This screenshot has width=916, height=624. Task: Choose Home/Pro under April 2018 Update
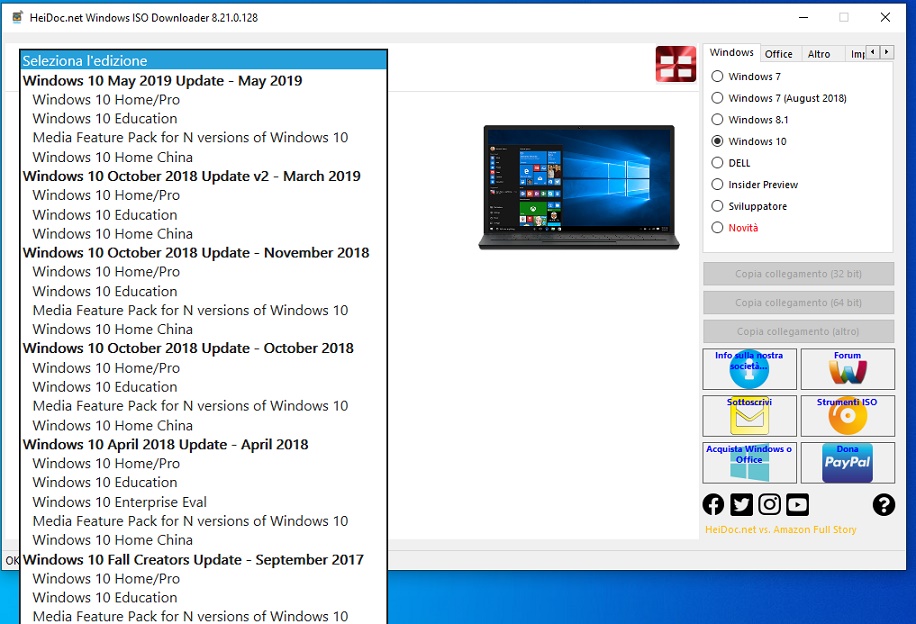[203, 463]
